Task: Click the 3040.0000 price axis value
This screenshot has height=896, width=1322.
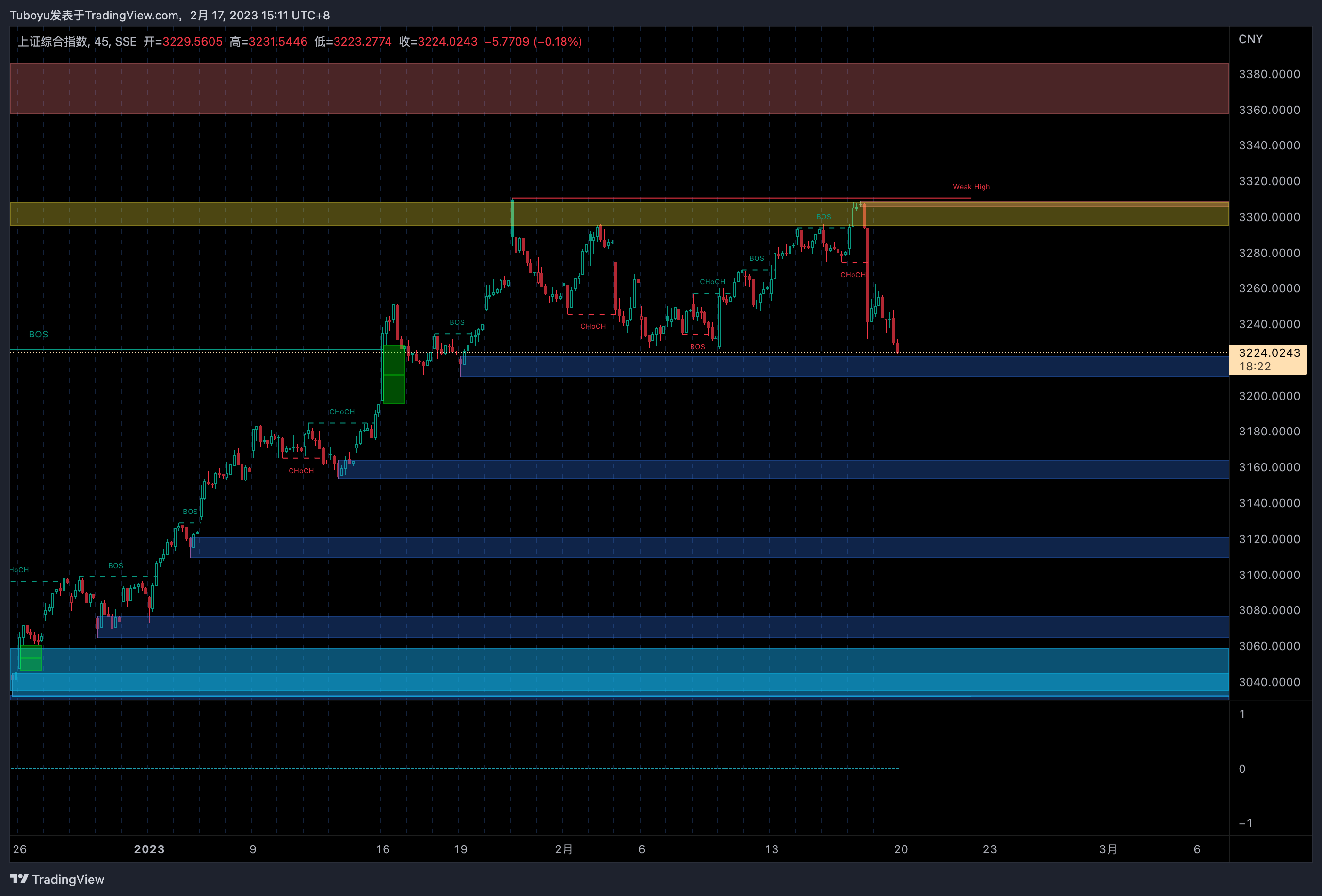Action: click(1269, 682)
